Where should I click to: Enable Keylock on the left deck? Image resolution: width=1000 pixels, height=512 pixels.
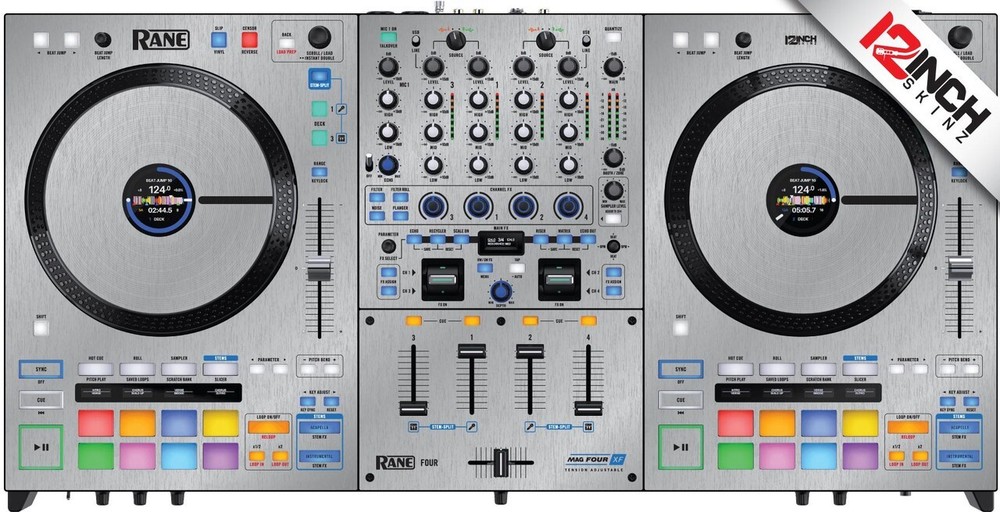(320, 172)
